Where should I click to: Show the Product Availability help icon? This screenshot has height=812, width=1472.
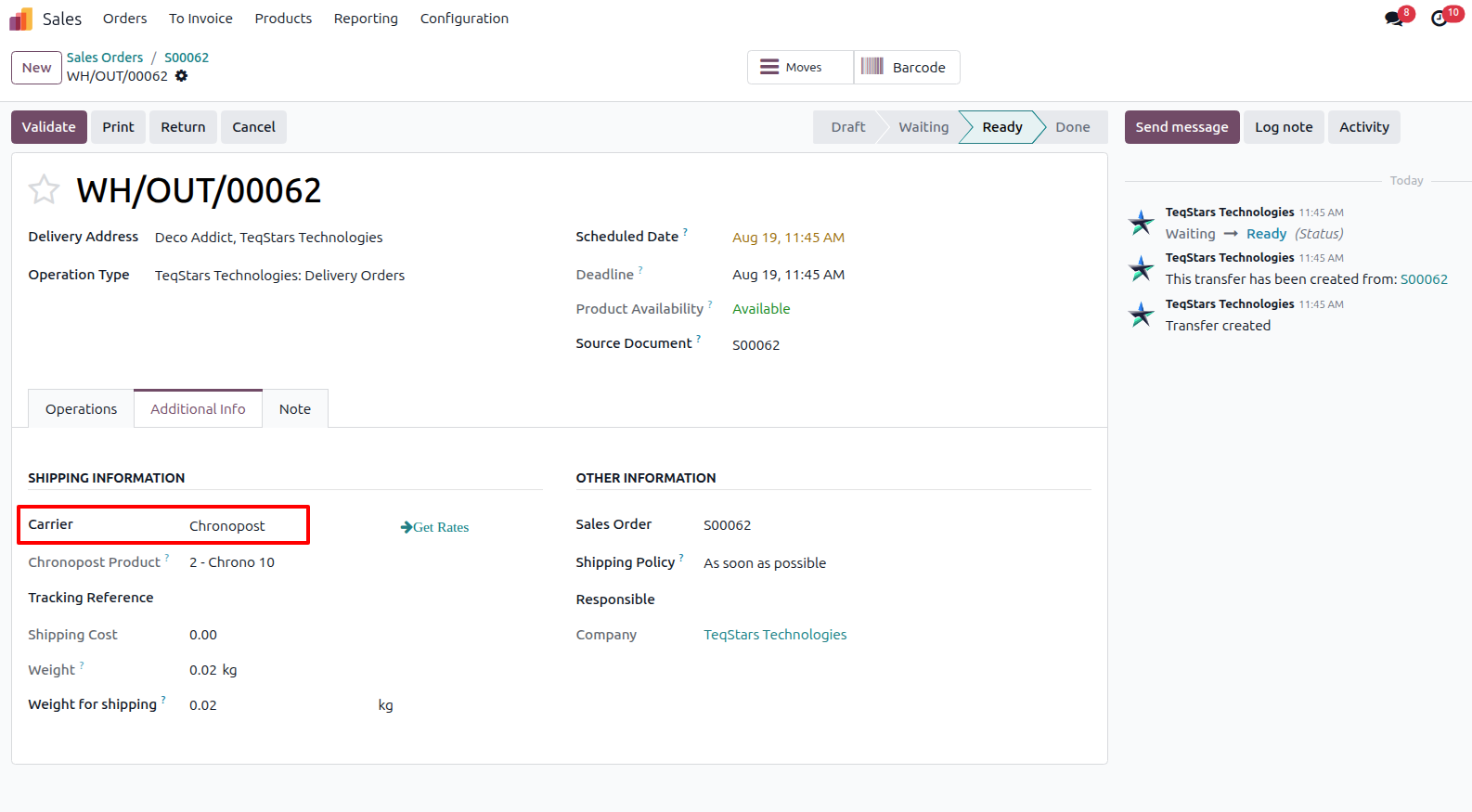[710, 303]
